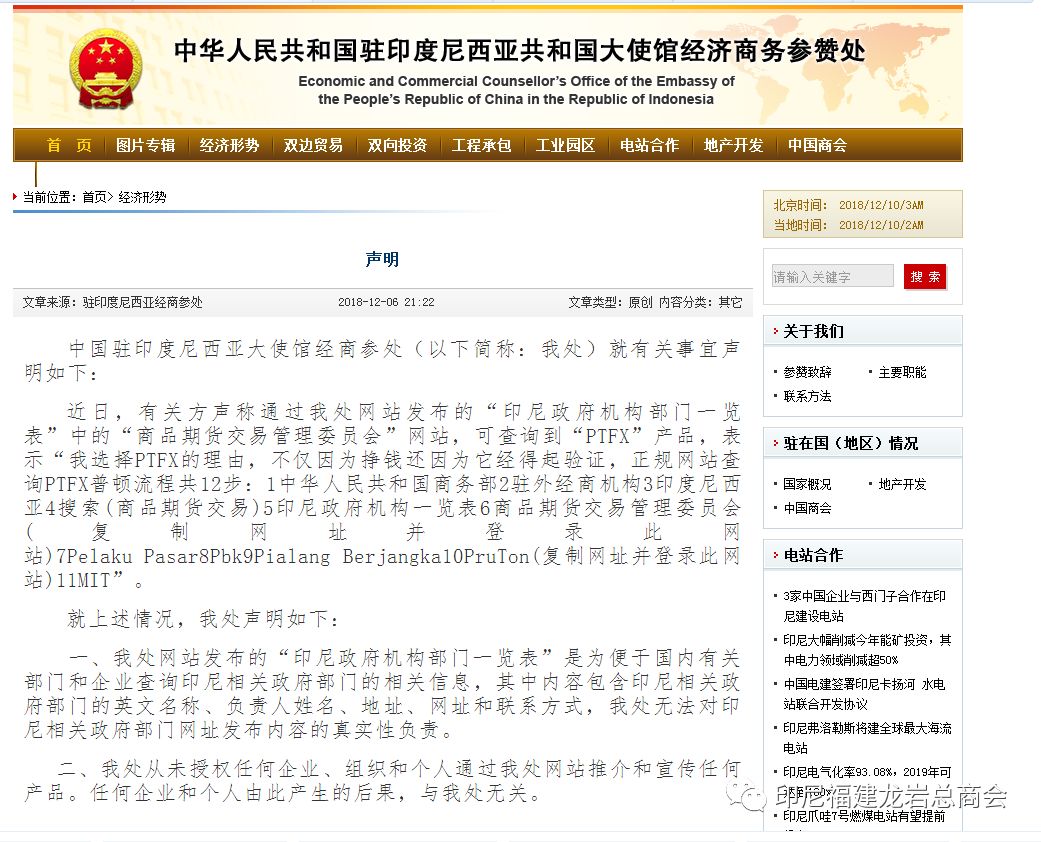Click the paragraph starting 就上述情况

(x=203, y=620)
